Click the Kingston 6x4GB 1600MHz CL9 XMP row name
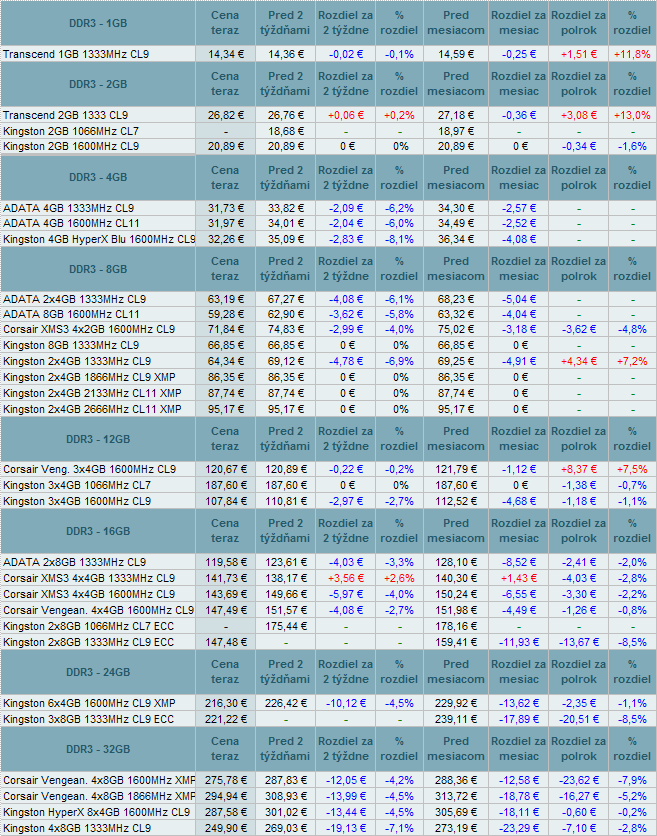The width and height of the screenshot is (657, 836). click(x=89, y=703)
